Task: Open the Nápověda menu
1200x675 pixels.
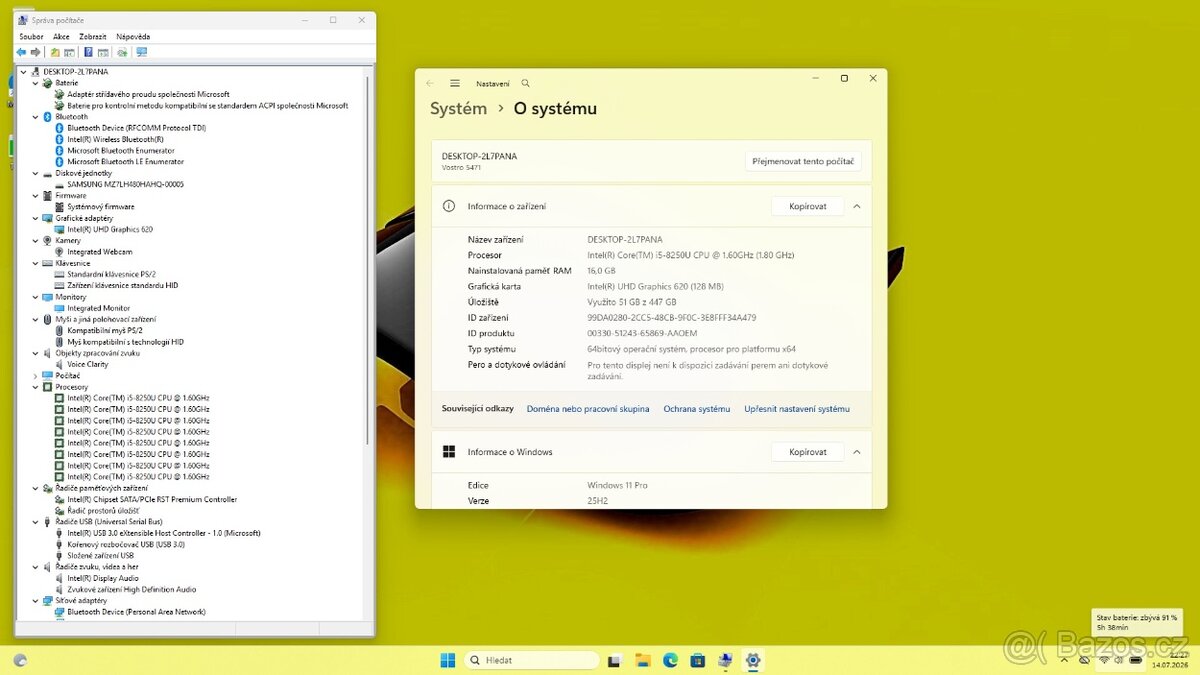Action: point(133,36)
